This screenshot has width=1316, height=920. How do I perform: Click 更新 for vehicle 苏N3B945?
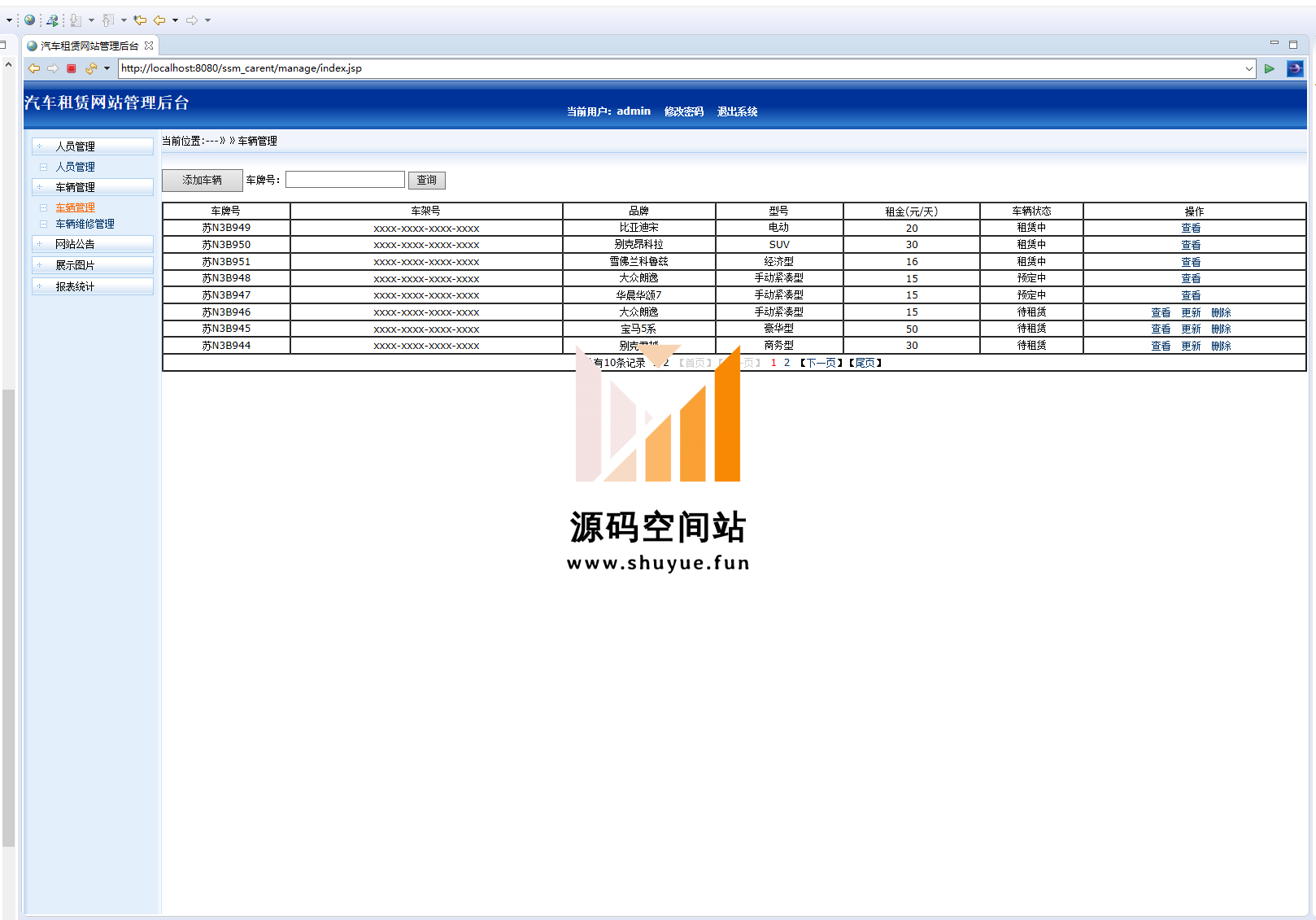point(1191,329)
